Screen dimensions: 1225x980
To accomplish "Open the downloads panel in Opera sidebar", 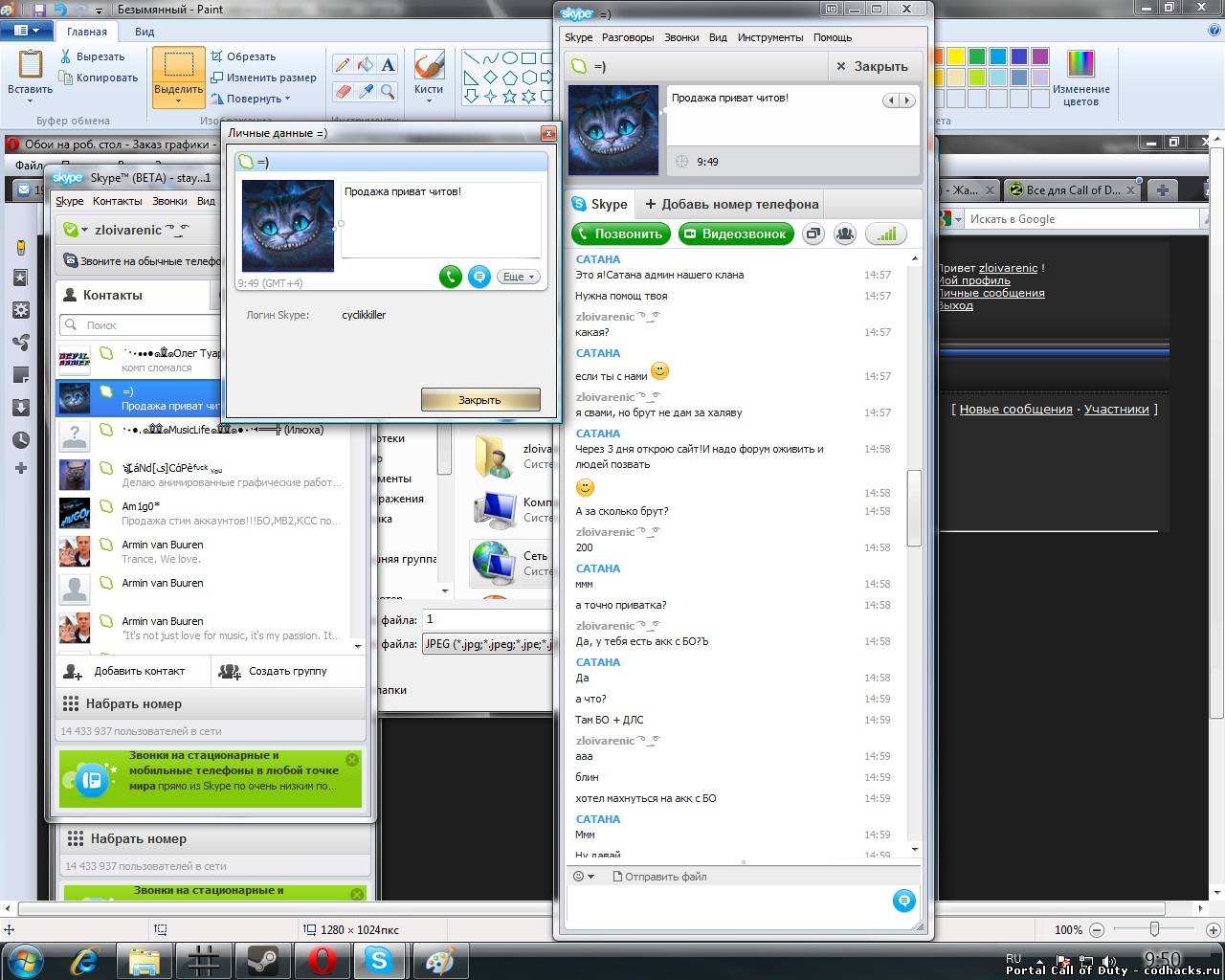I will 20,408.
